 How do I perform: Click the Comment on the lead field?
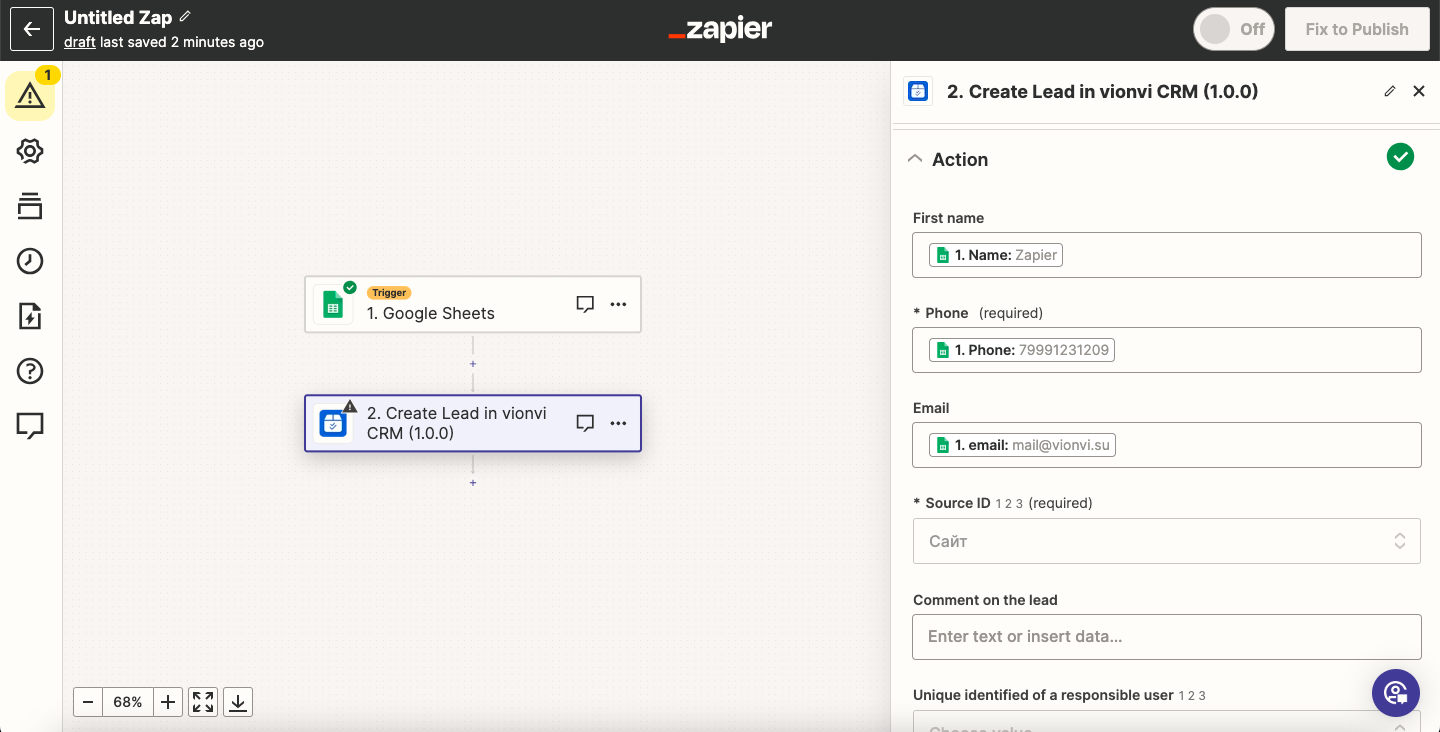point(1167,636)
